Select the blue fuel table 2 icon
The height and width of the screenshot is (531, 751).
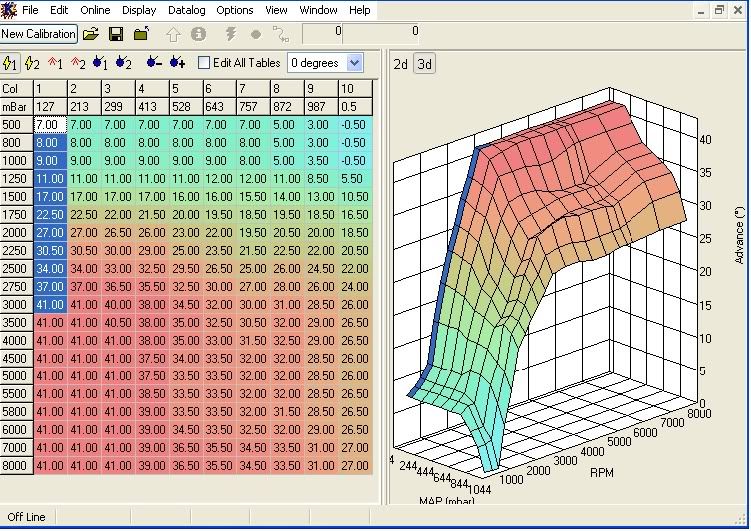point(124,63)
